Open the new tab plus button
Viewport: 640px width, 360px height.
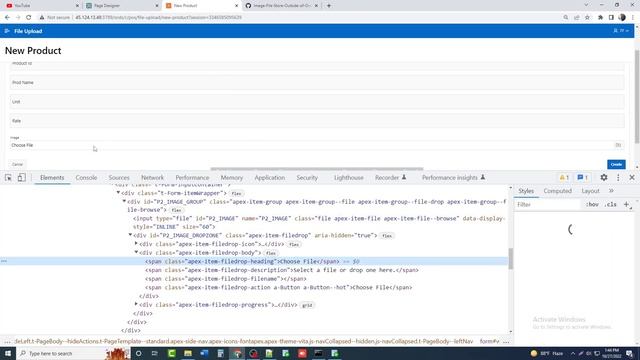tap(329, 6)
